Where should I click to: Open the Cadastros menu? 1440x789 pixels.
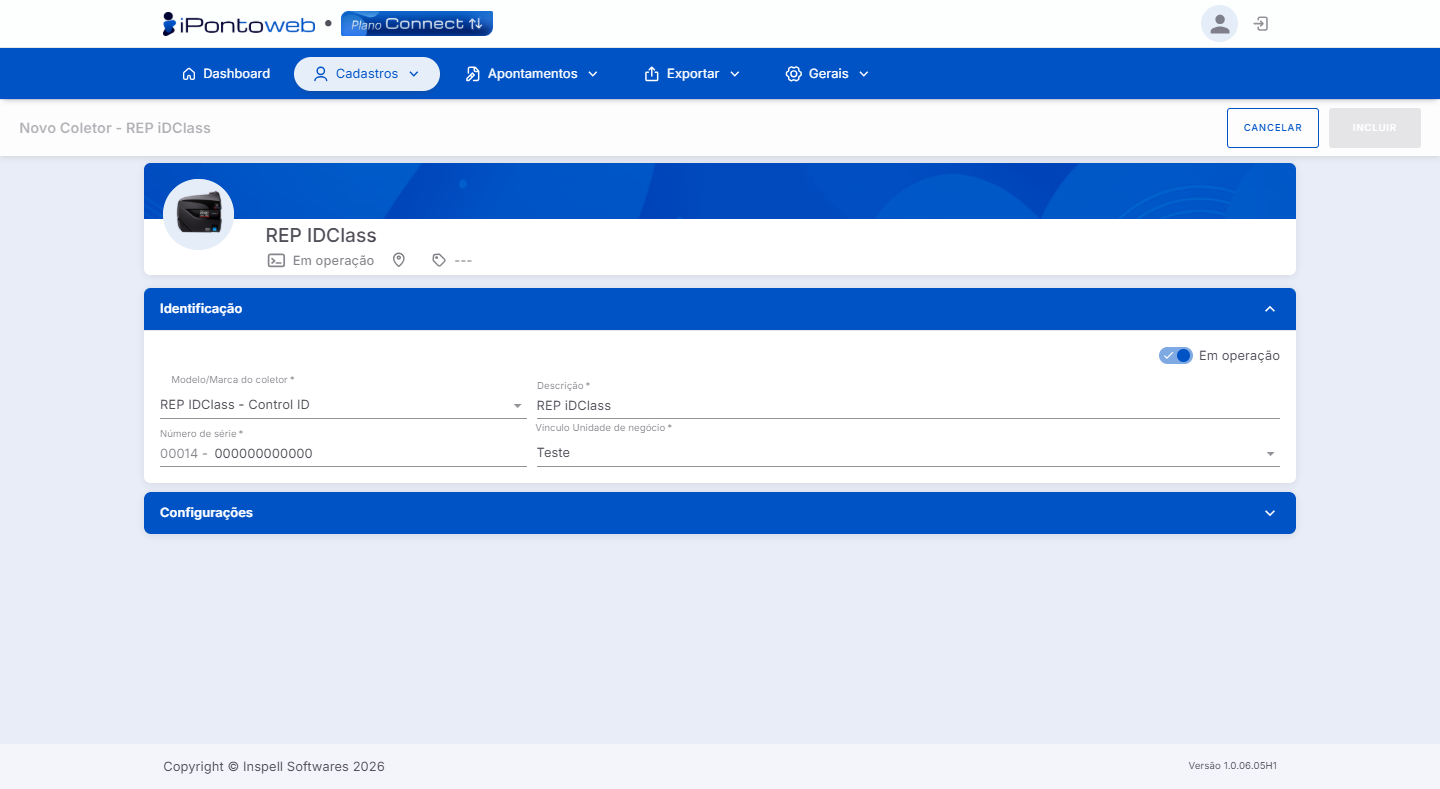point(367,74)
